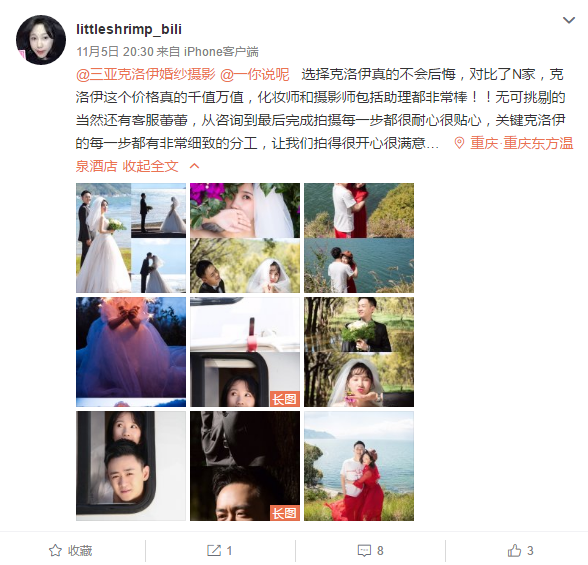The image size is (588, 565).
Task: Open the woman peeking from window 长图 thumbnail
Action: (245, 352)
